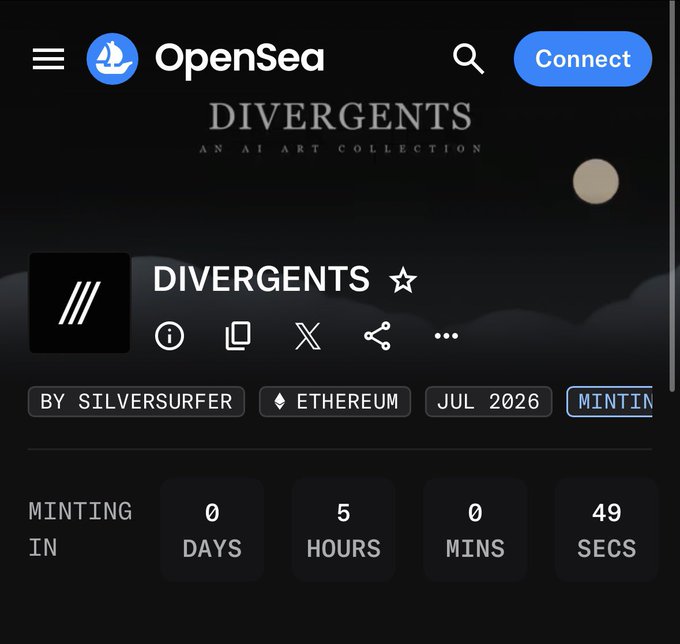The height and width of the screenshot is (644, 680).
Task: Click the JUL 2026 date tag
Action: tap(488, 402)
